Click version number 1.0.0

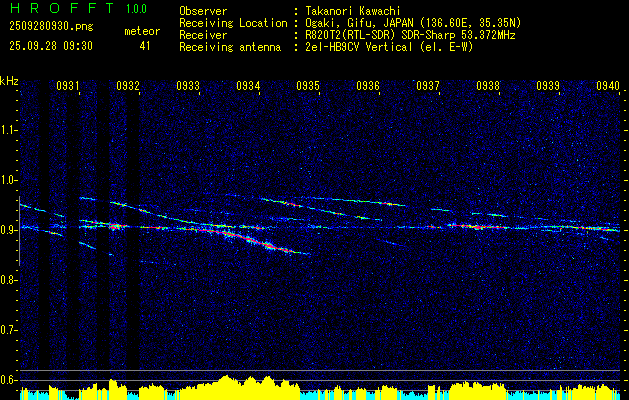[x=136, y=9]
